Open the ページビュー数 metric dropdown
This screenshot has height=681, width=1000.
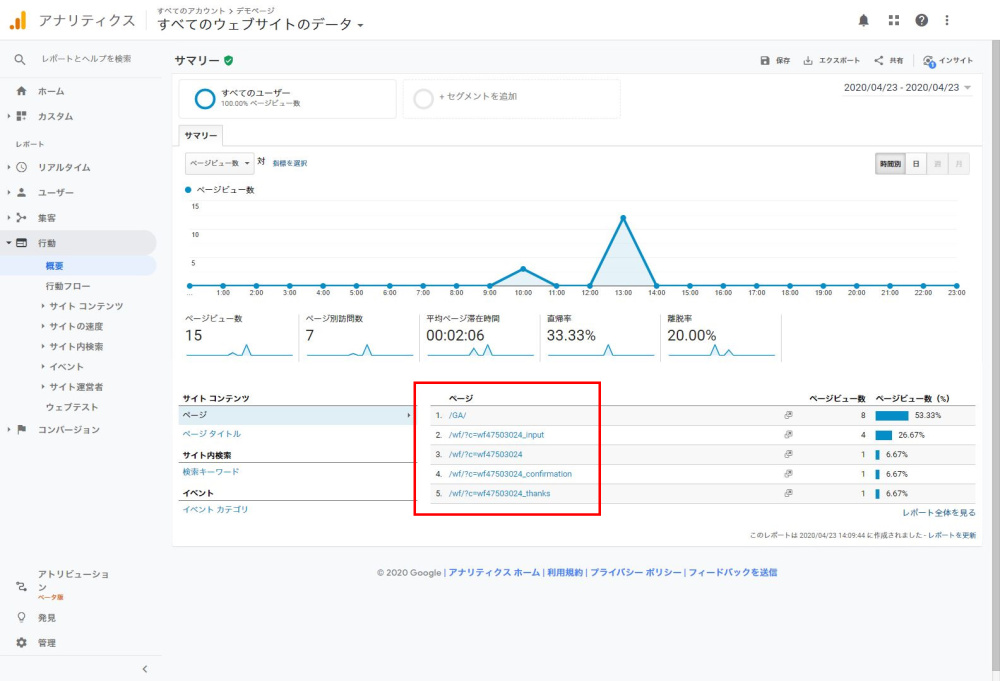[219, 163]
